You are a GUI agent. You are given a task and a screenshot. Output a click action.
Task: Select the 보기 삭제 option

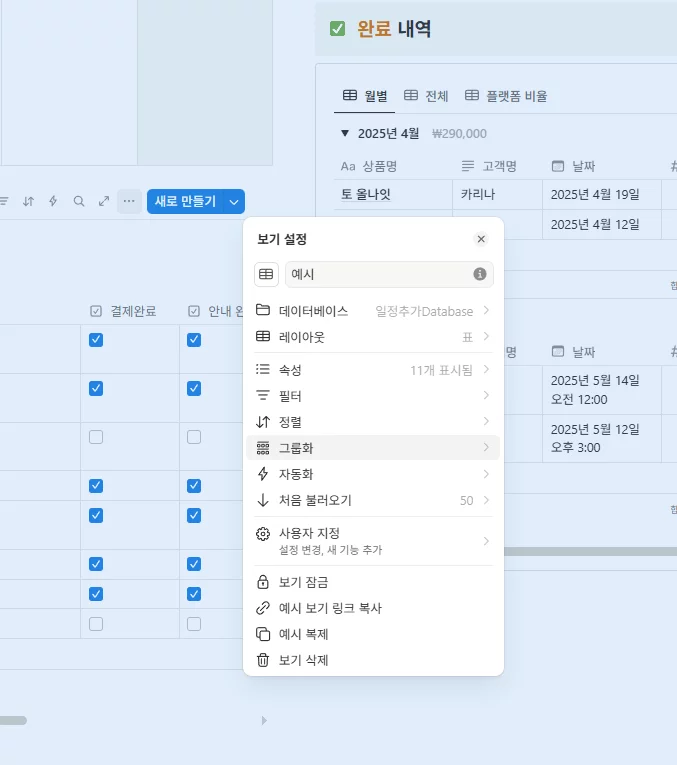(373, 660)
